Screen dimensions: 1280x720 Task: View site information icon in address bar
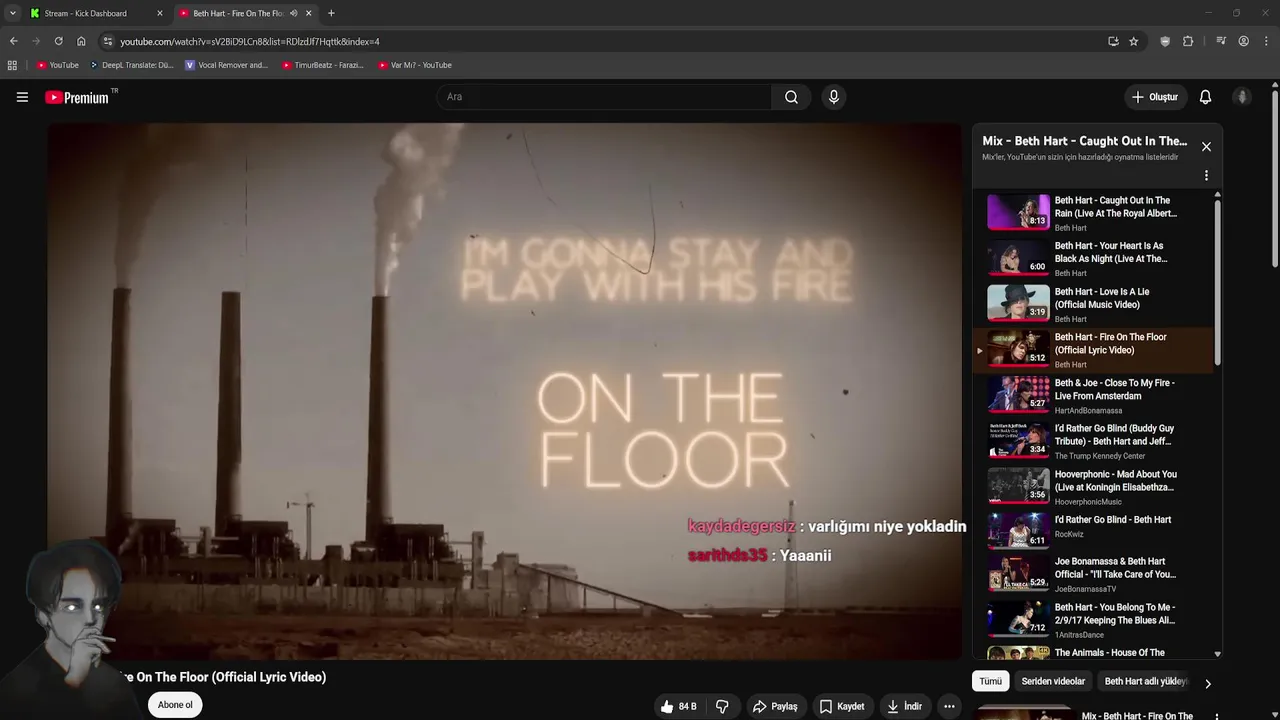click(x=108, y=41)
